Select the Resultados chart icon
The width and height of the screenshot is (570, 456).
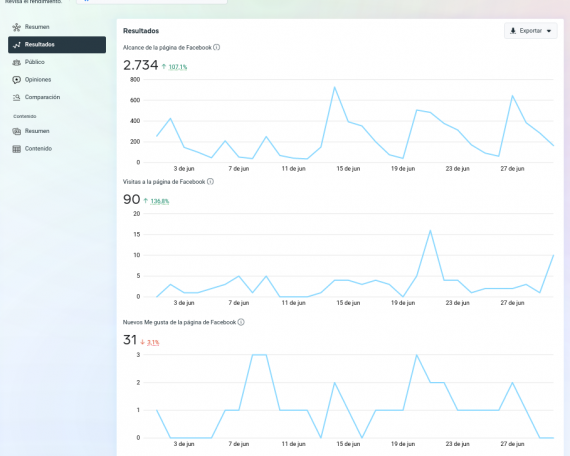point(16,45)
